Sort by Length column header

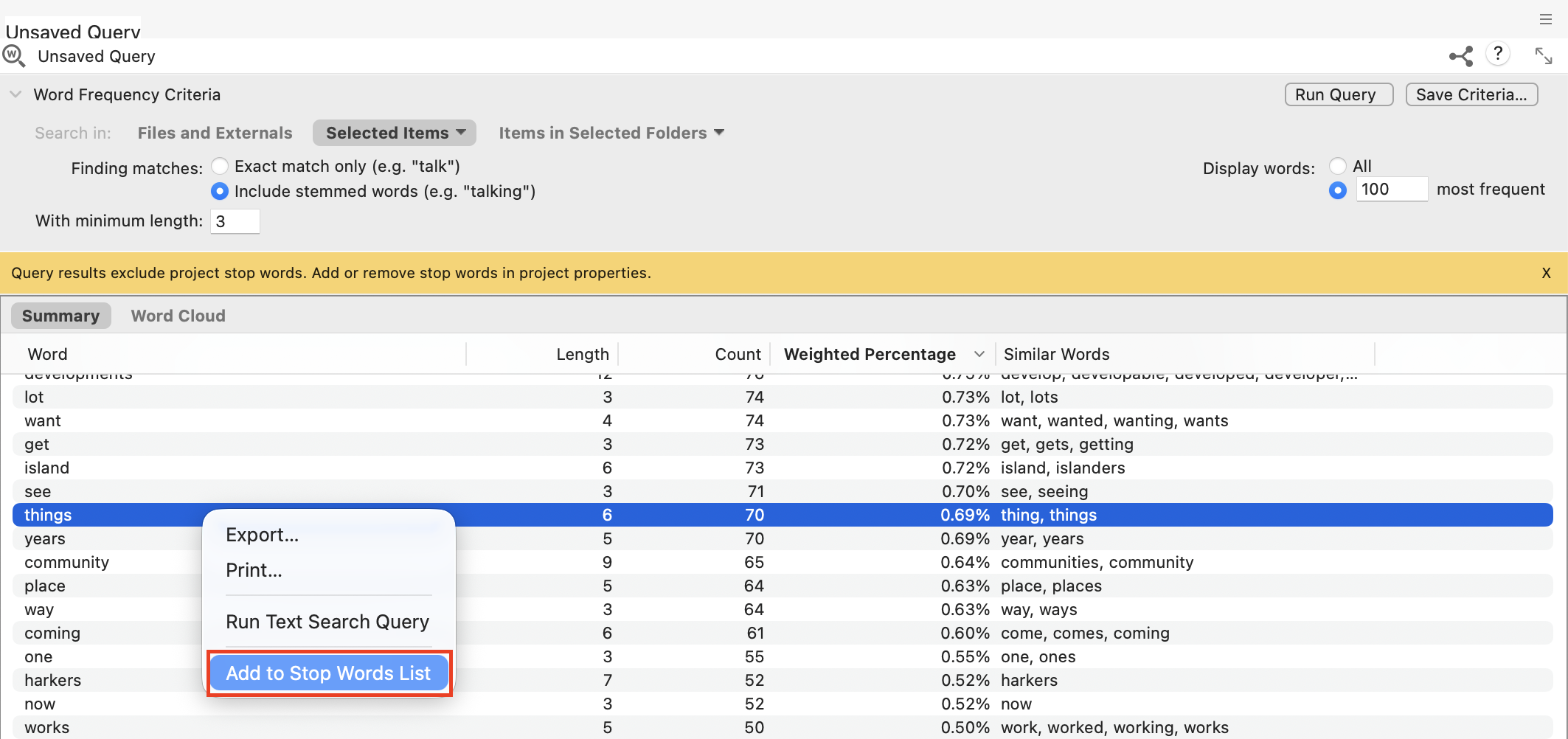pyautogui.click(x=582, y=354)
